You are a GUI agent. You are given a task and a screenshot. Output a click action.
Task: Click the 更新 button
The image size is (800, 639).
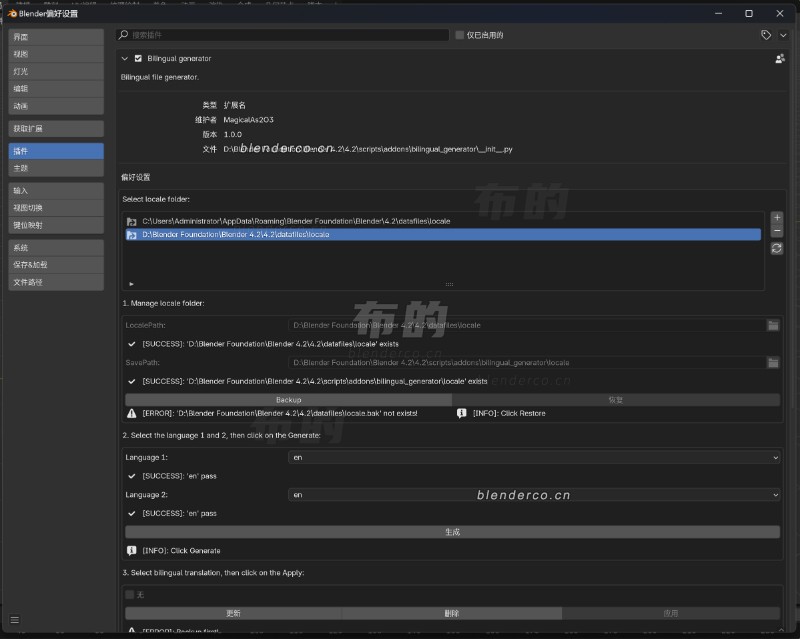point(233,613)
